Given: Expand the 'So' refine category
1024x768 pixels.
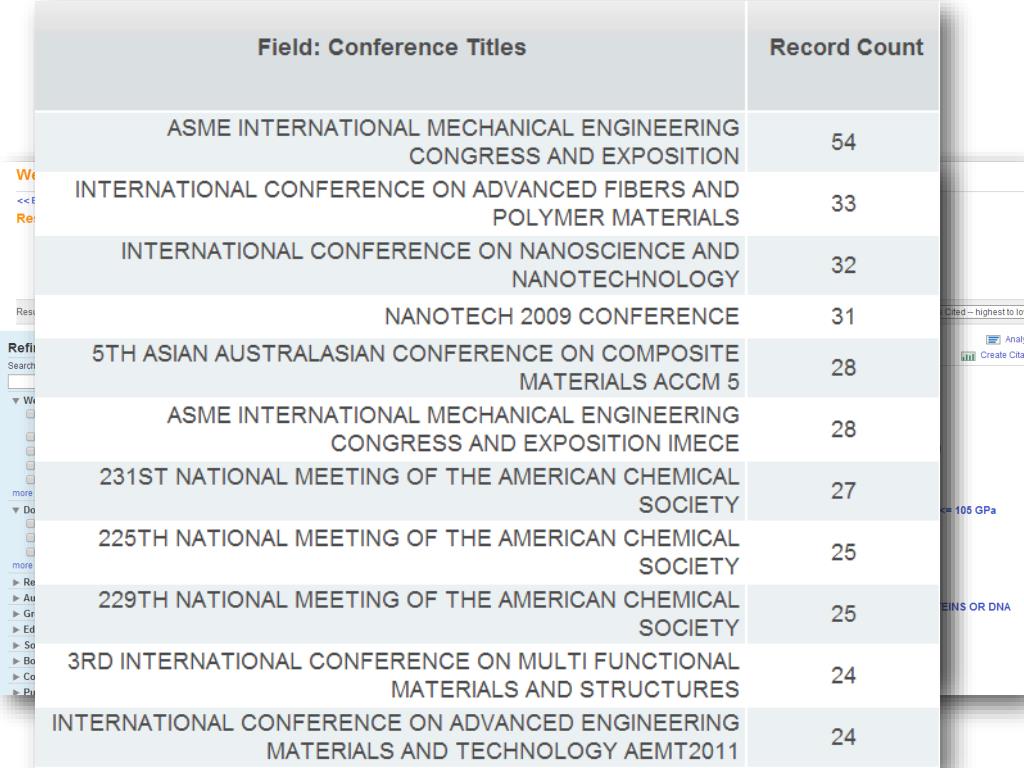Looking at the screenshot, I should pos(16,645).
